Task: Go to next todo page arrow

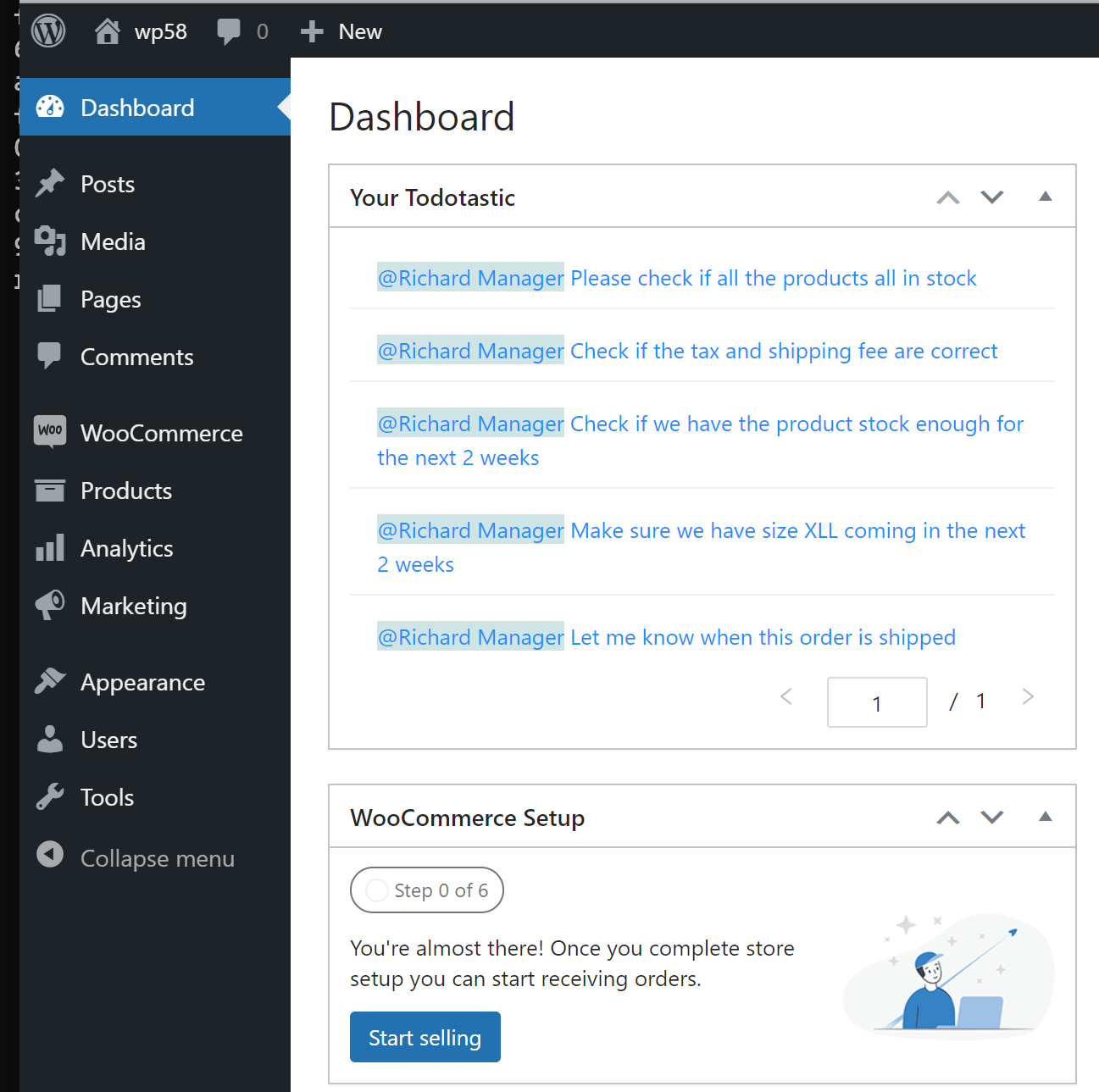Action: [1028, 697]
